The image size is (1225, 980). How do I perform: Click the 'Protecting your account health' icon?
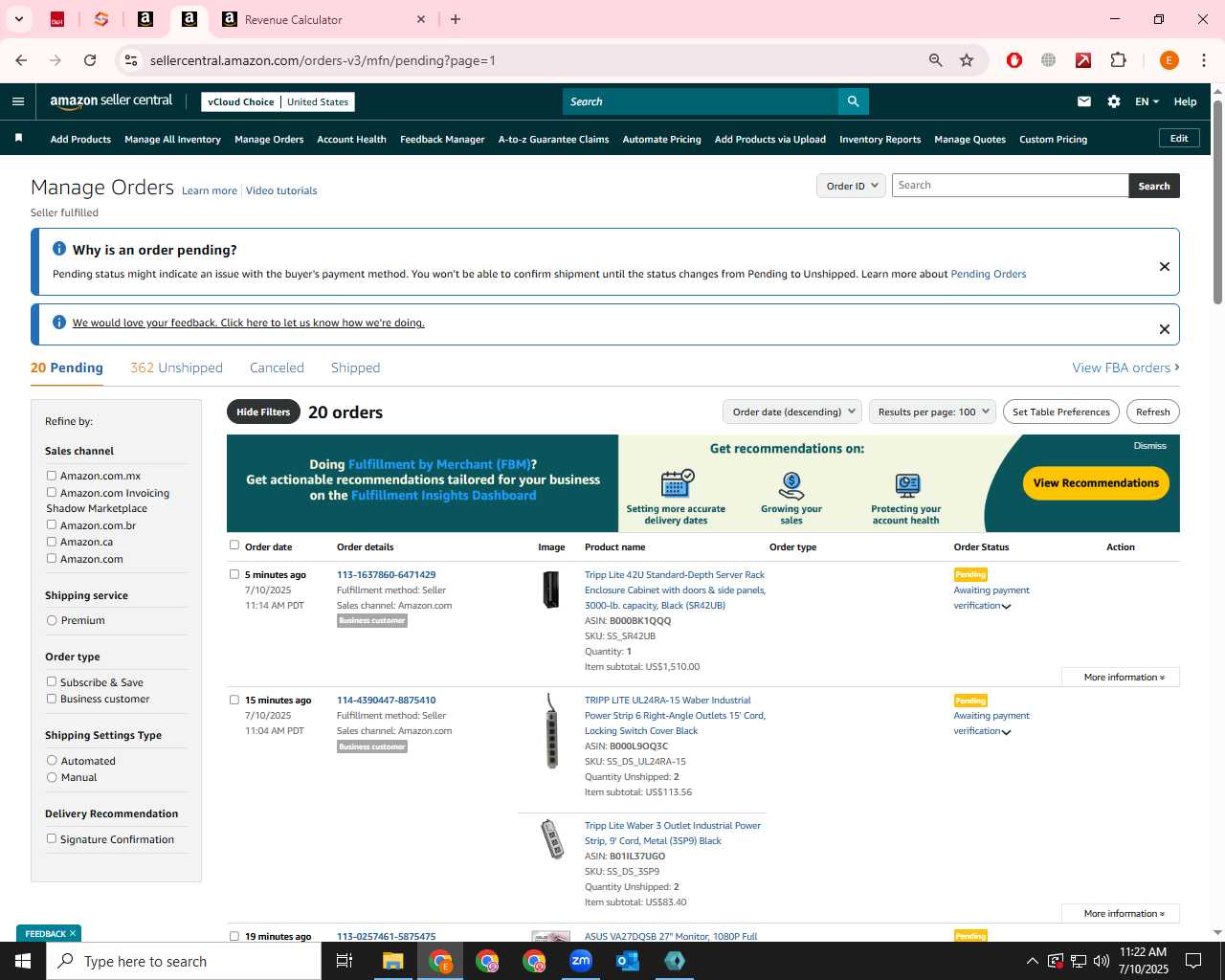(x=907, y=485)
